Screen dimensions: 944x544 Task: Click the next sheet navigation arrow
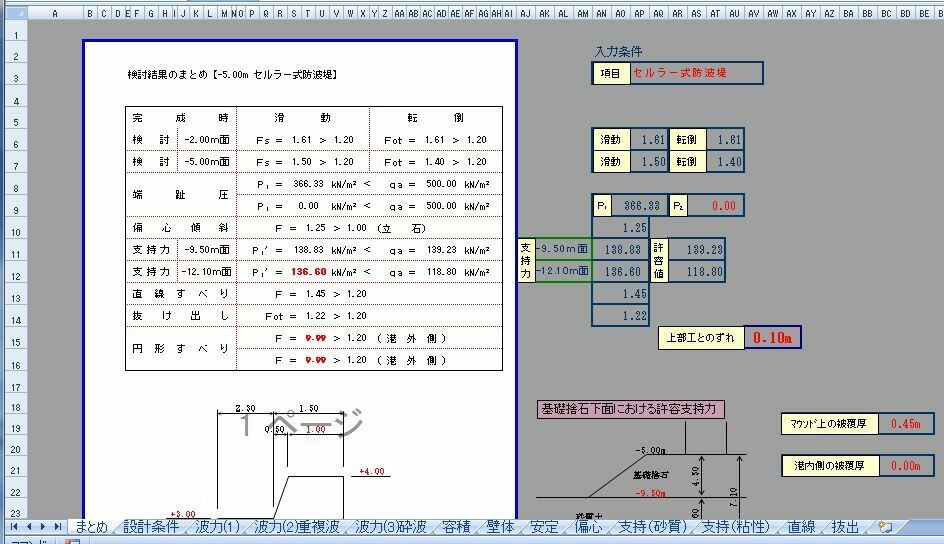43,527
